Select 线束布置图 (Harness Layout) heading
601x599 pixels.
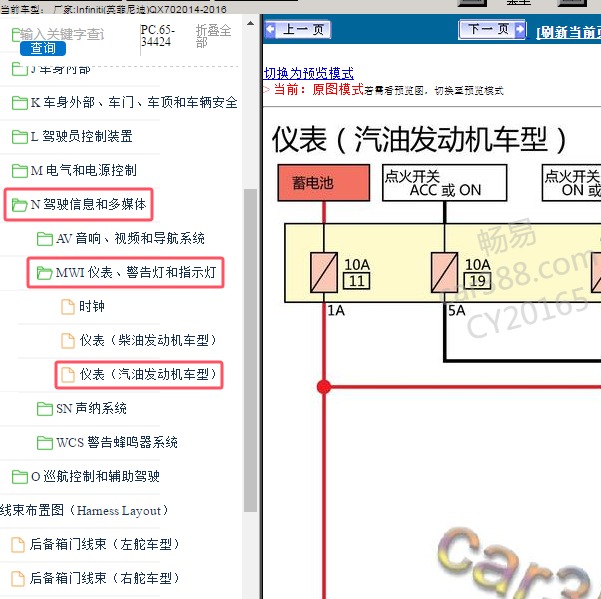[x=84, y=510]
